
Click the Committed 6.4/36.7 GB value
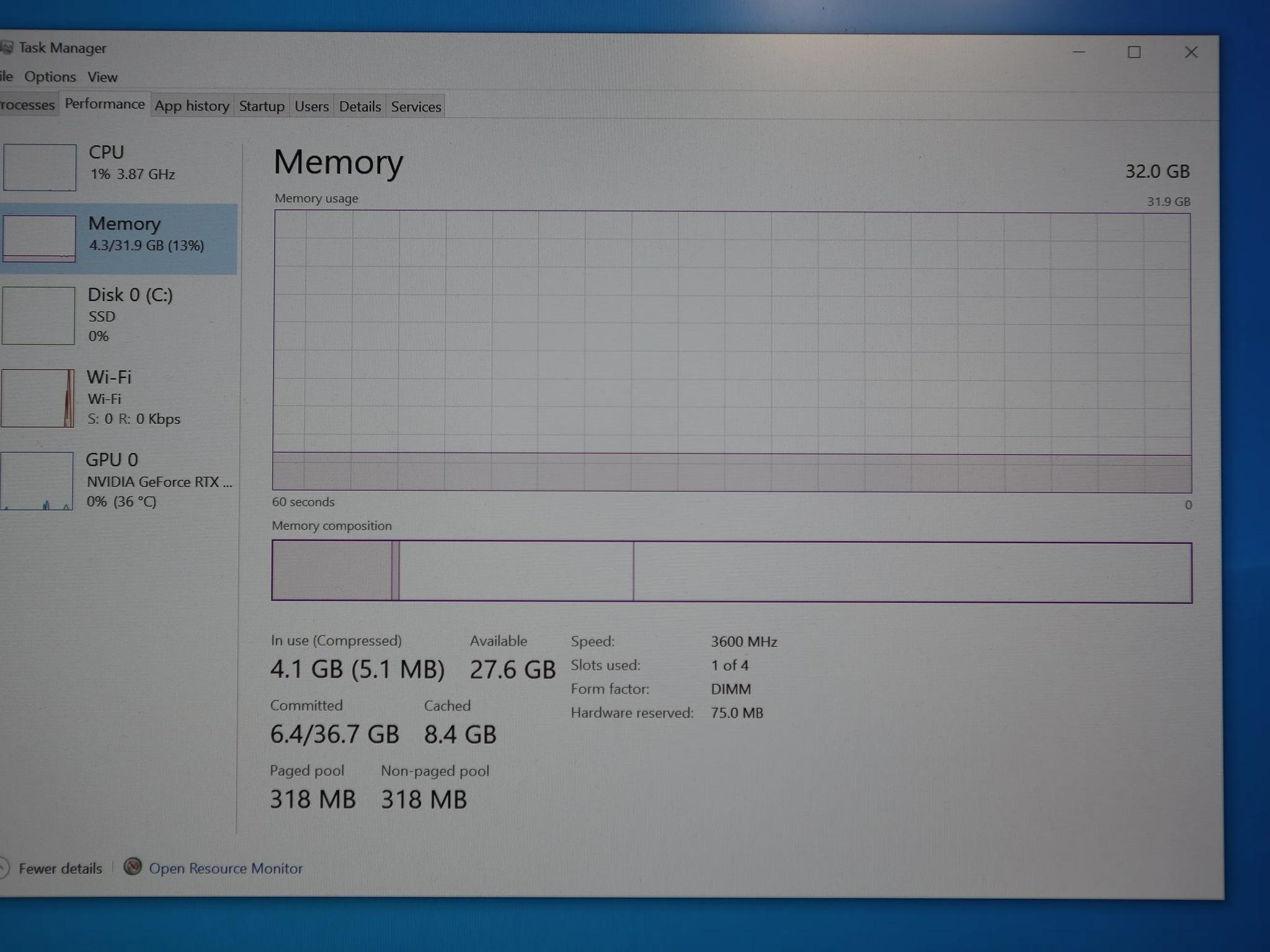click(x=335, y=734)
